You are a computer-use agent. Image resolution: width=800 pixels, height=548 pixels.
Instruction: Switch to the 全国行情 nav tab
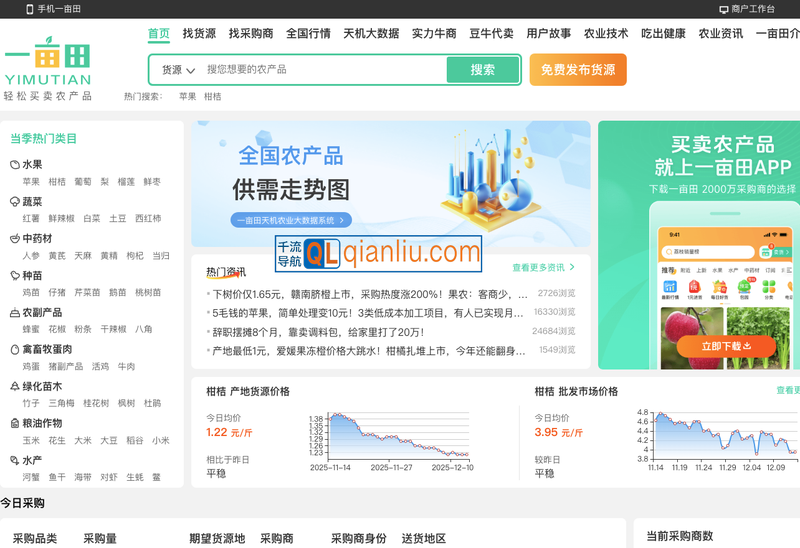pos(308,33)
